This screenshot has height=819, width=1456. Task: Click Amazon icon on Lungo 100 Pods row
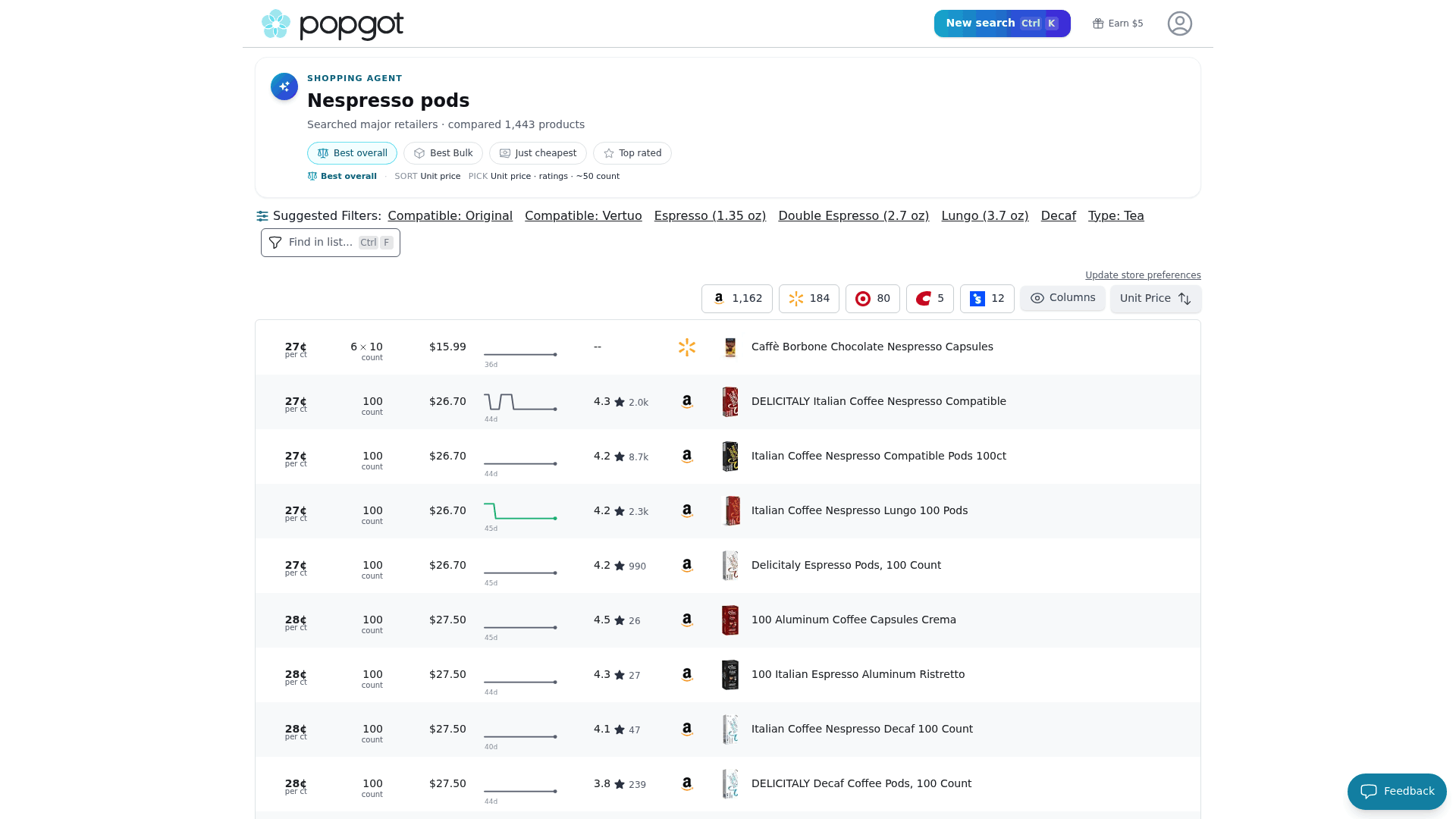pyautogui.click(x=687, y=511)
